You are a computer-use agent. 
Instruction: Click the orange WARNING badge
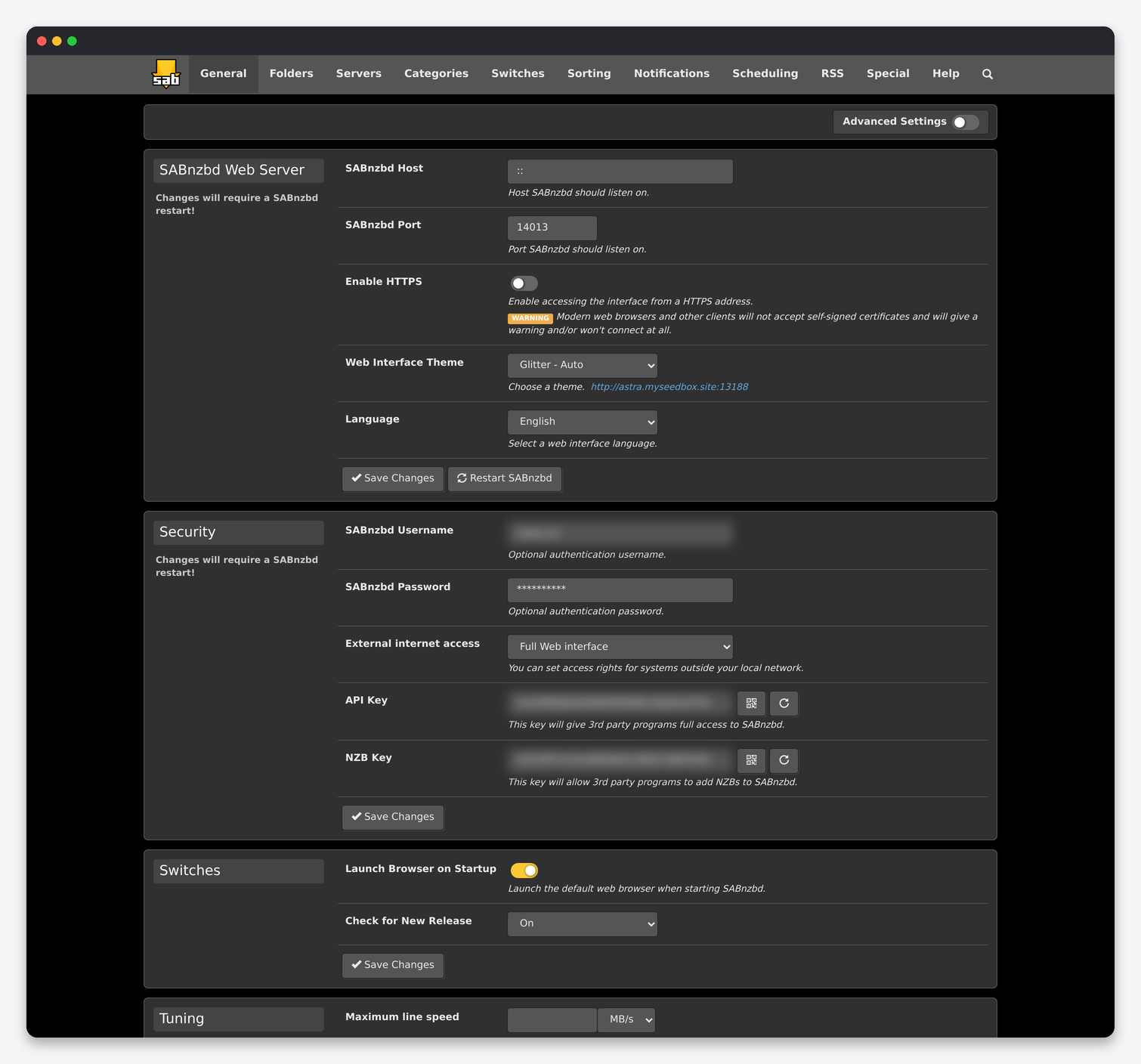[530, 318]
